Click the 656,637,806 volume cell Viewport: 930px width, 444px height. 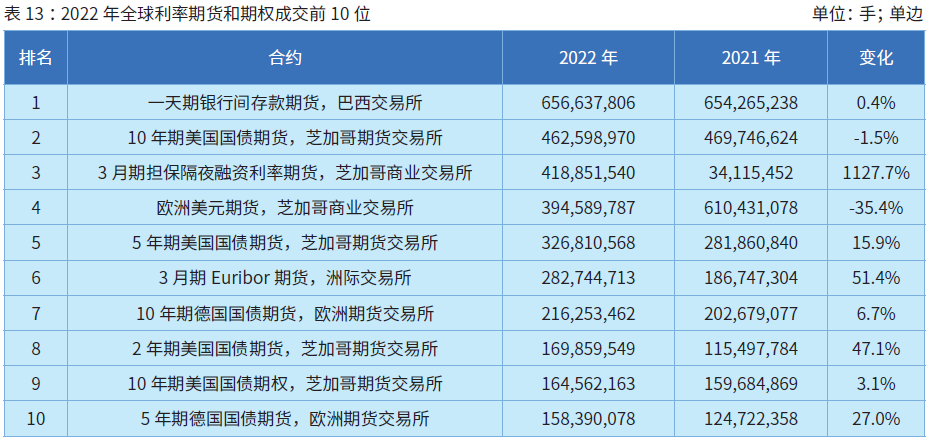[588, 102]
